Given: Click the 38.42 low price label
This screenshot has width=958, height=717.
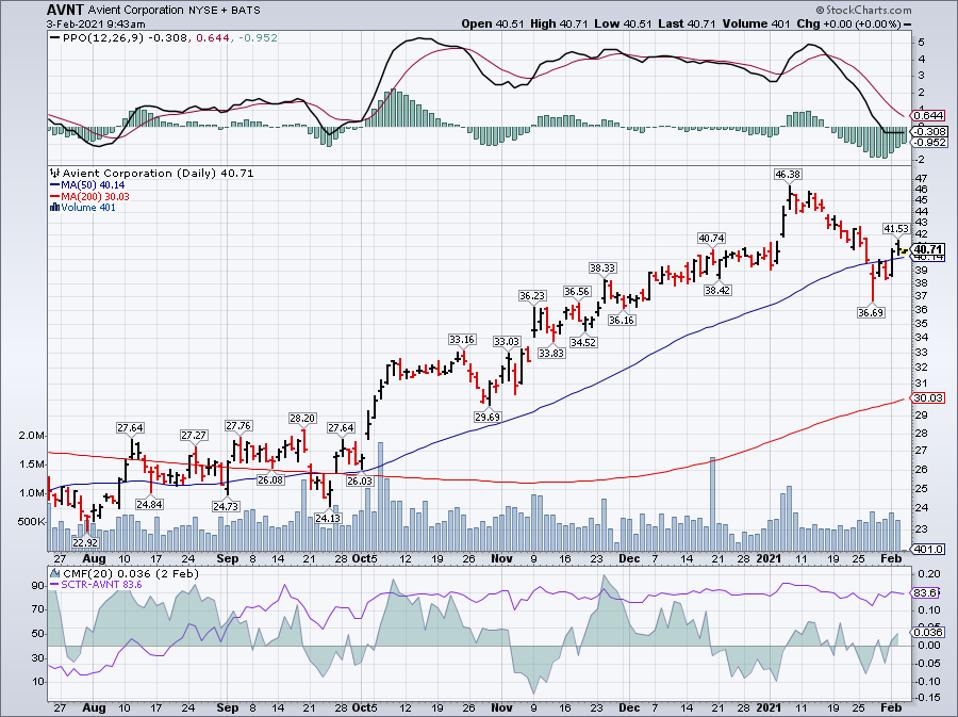Looking at the screenshot, I should [x=717, y=291].
